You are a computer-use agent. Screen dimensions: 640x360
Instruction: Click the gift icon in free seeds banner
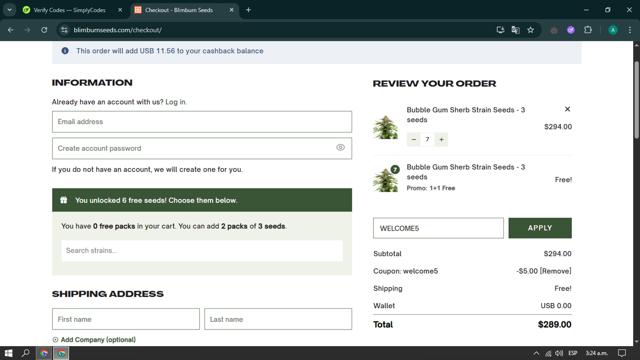pos(64,200)
